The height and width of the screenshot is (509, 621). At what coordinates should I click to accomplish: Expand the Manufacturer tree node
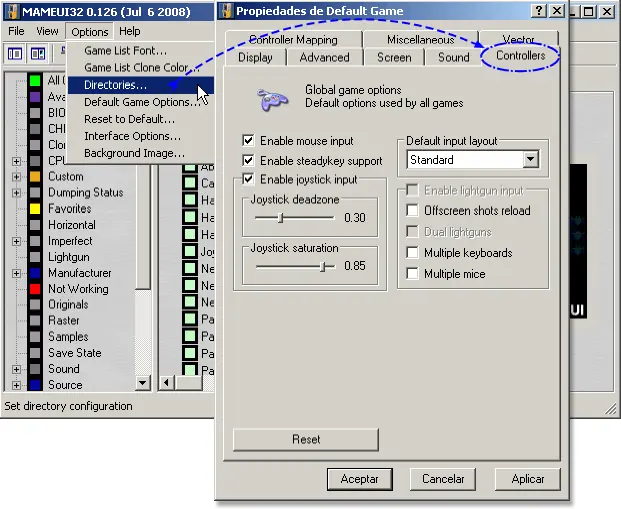(x=16, y=273)
